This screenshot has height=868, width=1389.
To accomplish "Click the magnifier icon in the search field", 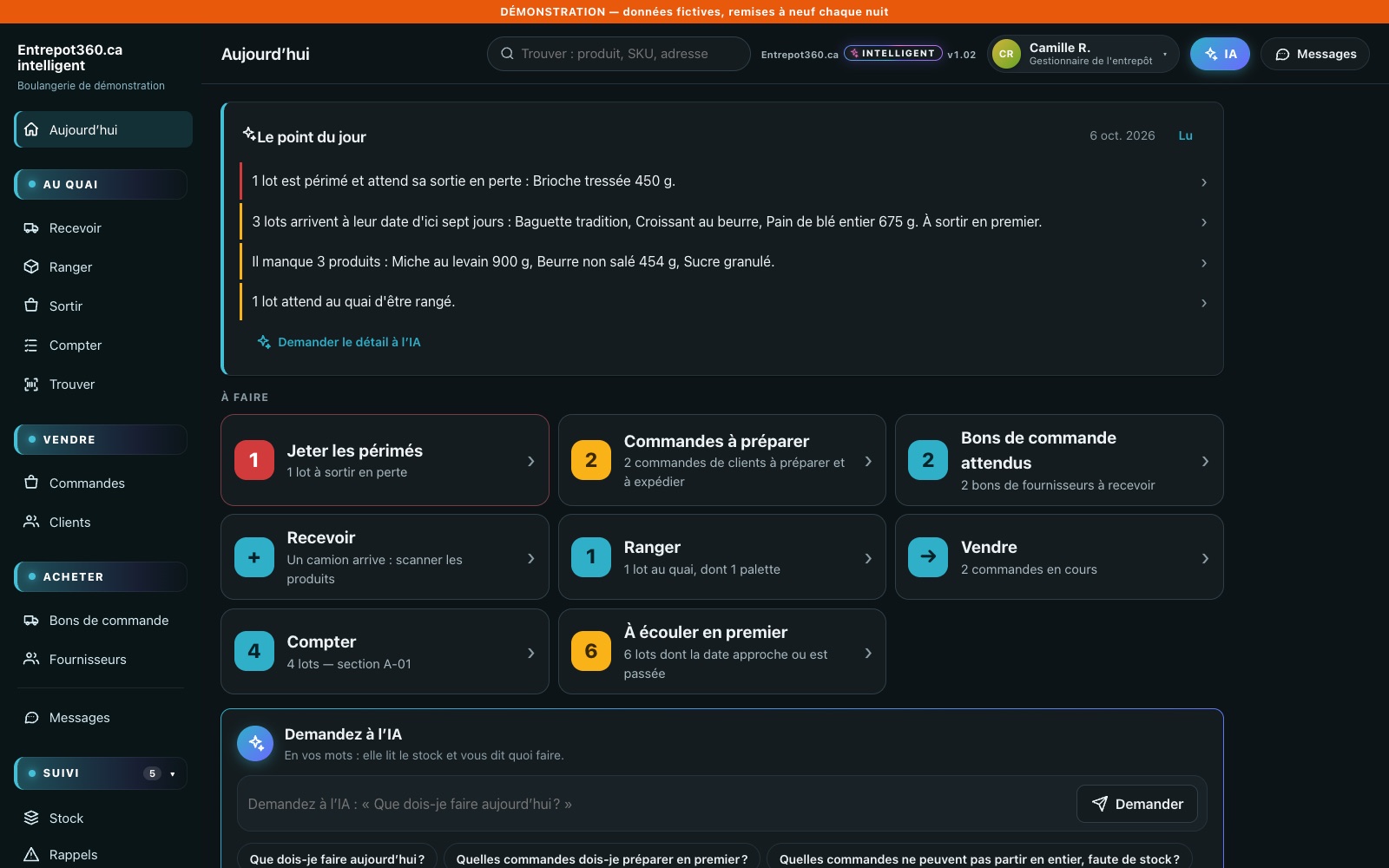I will click(507, 54).
